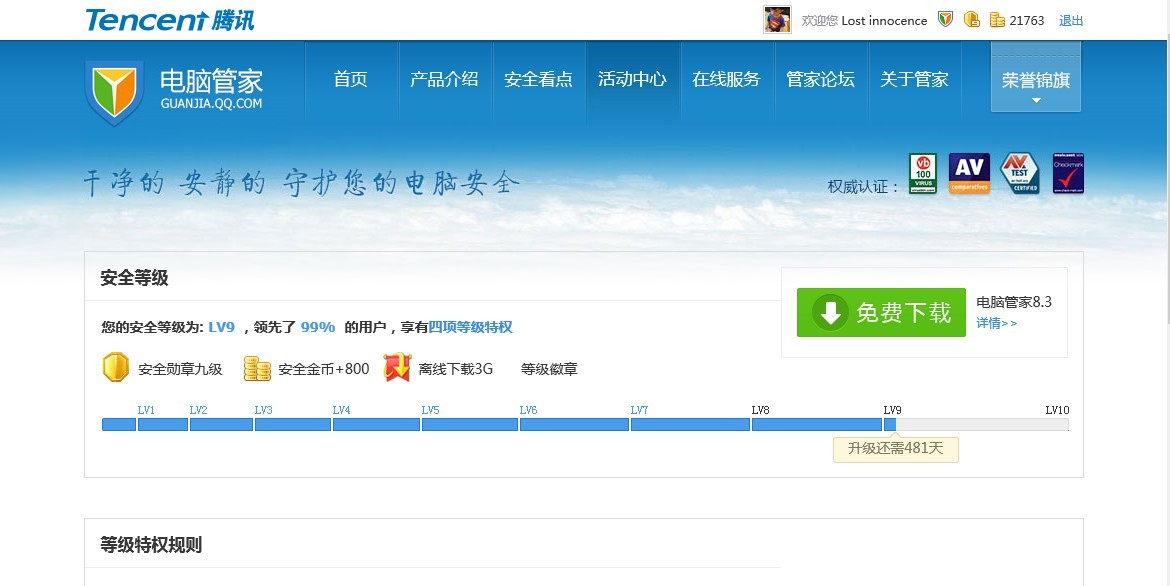
Task: Click the 安全勋章九级 label
Action: point(181,369)
